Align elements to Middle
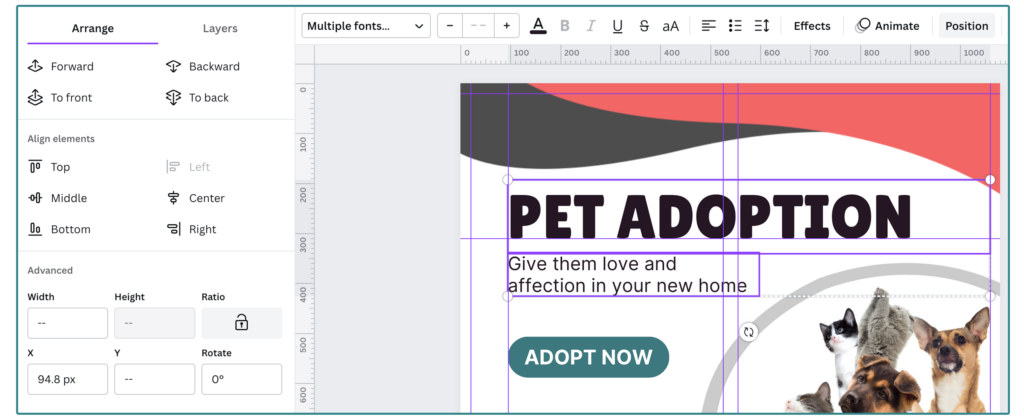This screenshot has width=1024, height=420. pos(57,198)
